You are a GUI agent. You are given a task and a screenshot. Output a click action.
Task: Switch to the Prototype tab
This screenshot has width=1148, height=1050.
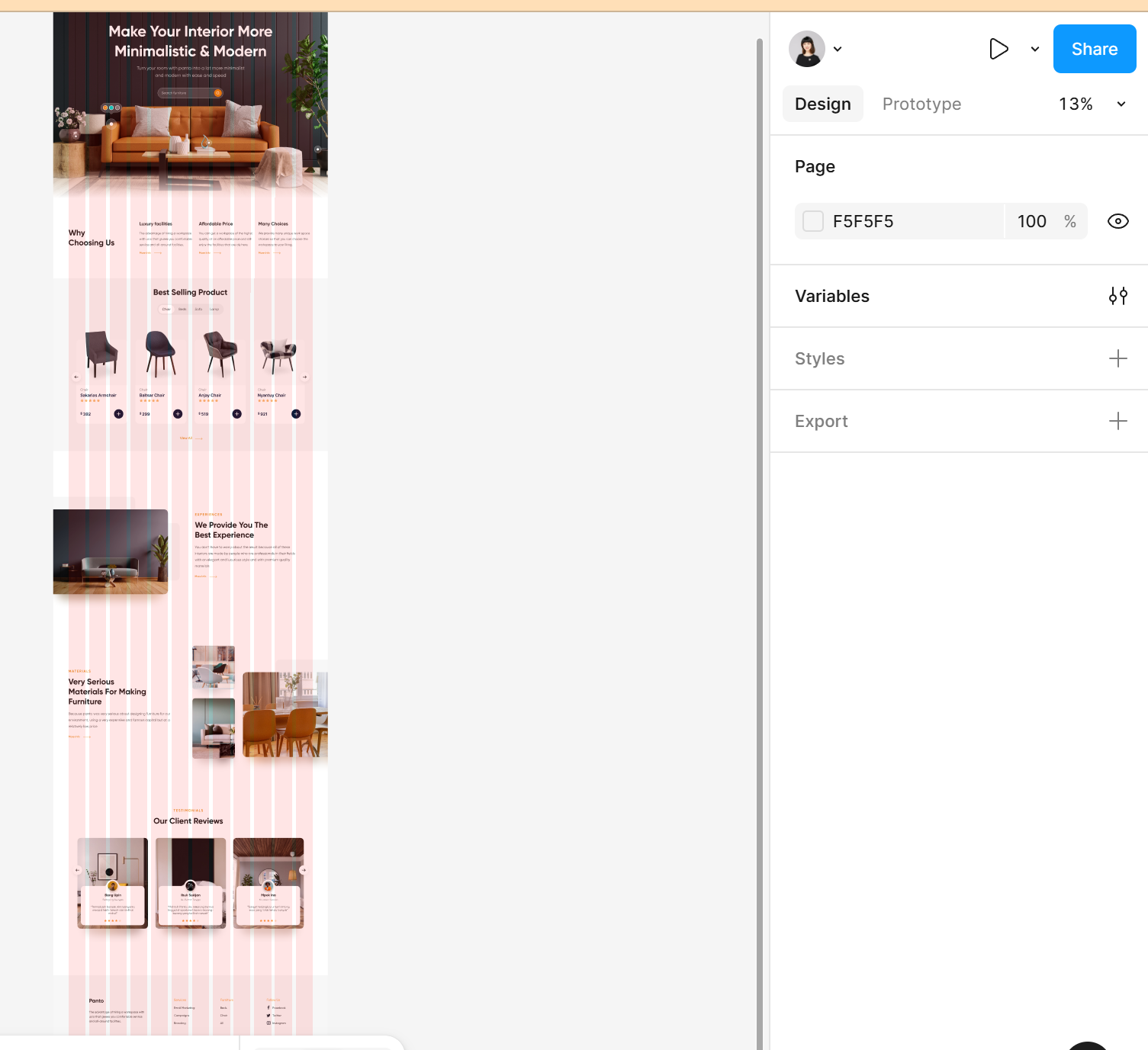pos(921,104)
